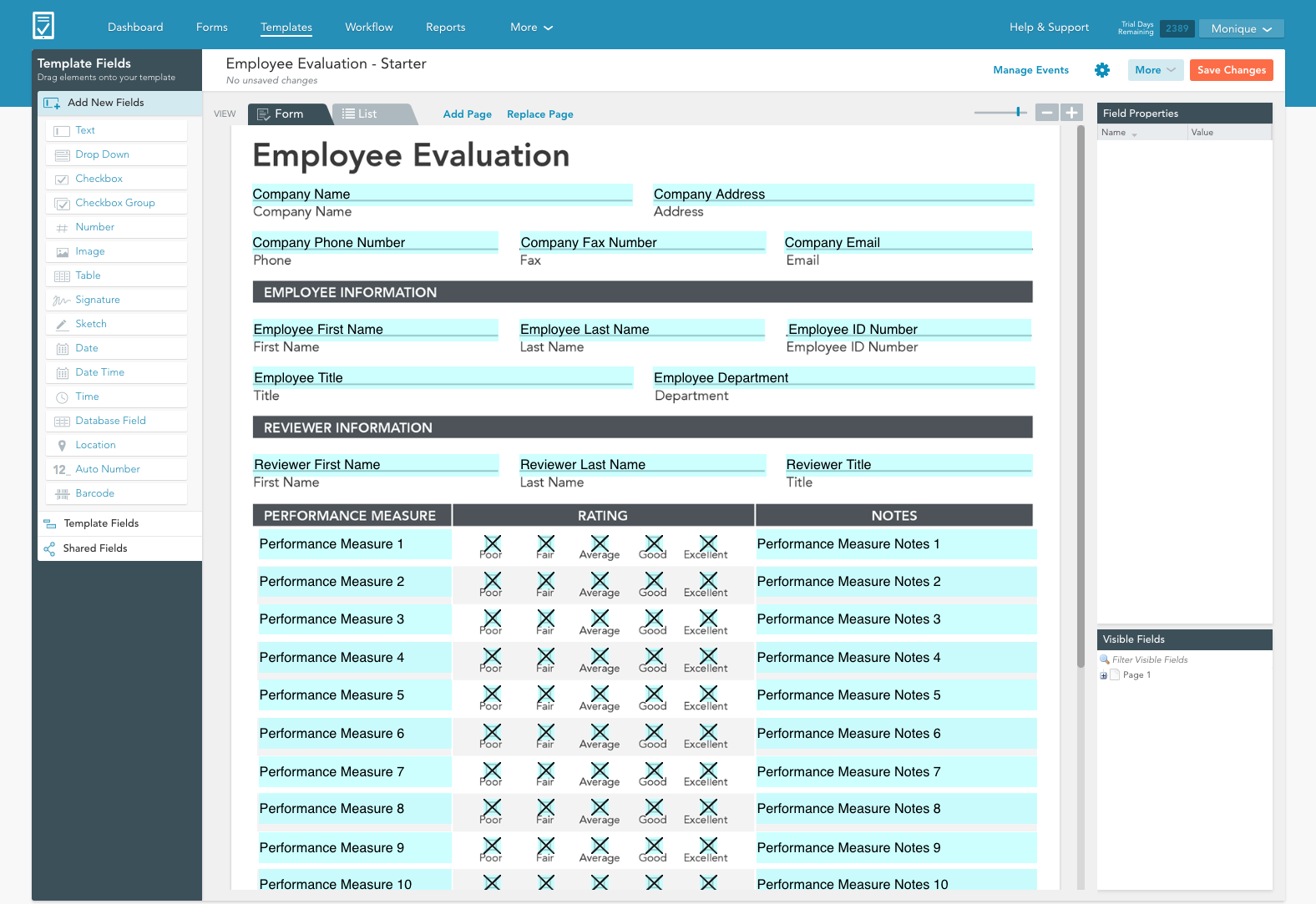Click the Add Page link
1316x904 pixels.
coord(468,114)
